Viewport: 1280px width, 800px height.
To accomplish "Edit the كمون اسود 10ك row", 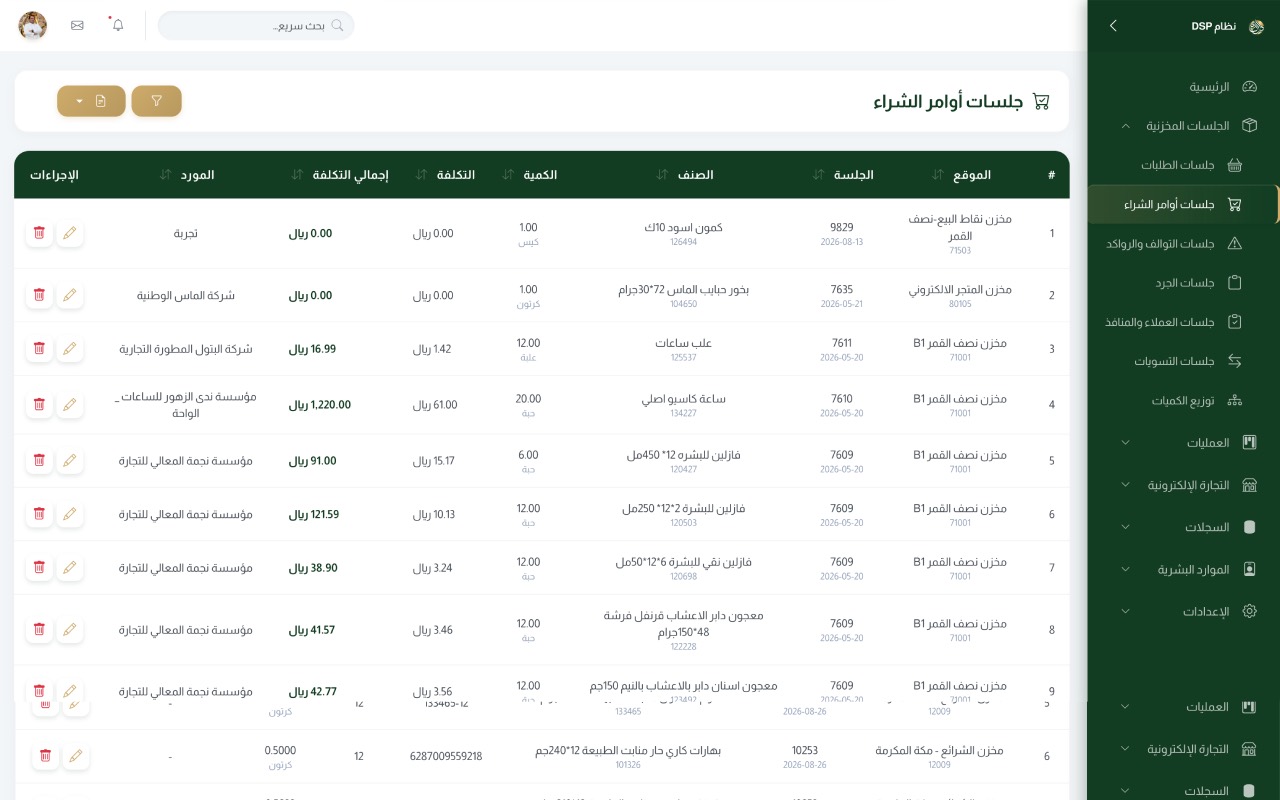I will click(x=69, y=233).
